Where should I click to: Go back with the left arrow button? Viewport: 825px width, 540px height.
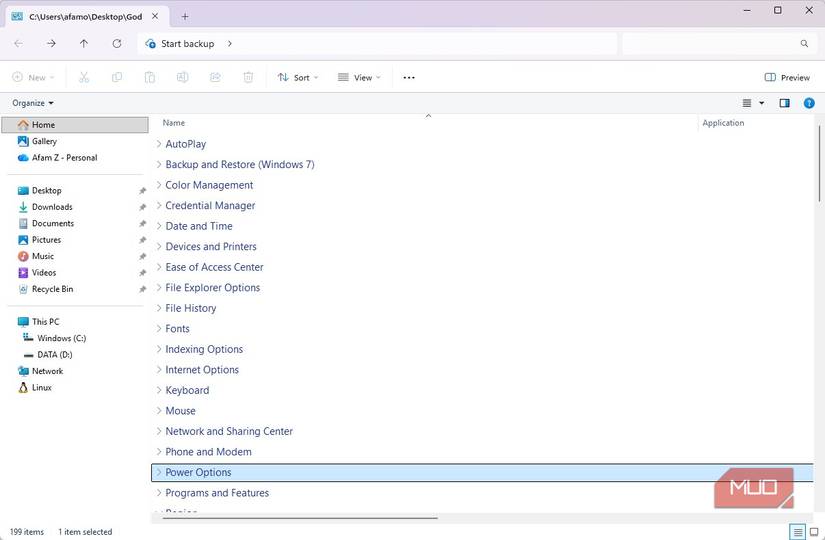[x=18, y=44]
